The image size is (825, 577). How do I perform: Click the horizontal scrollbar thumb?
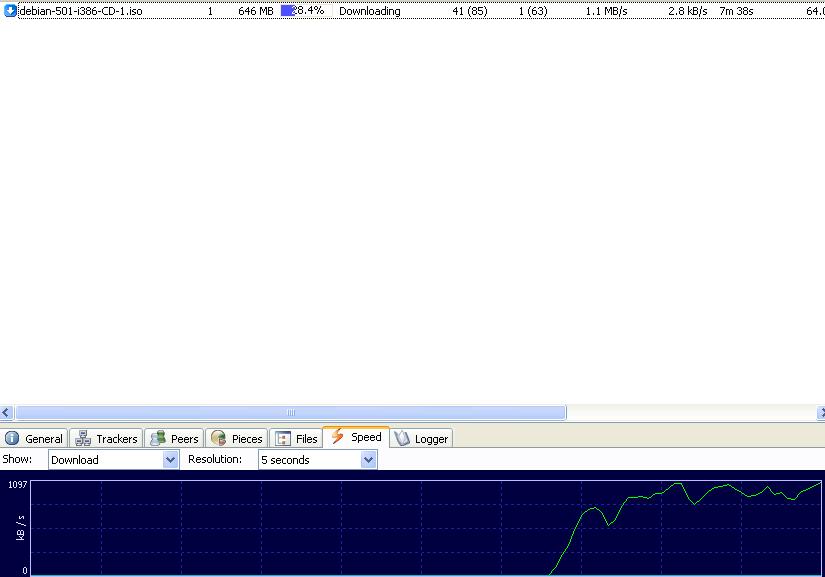[x=291, y=413]
